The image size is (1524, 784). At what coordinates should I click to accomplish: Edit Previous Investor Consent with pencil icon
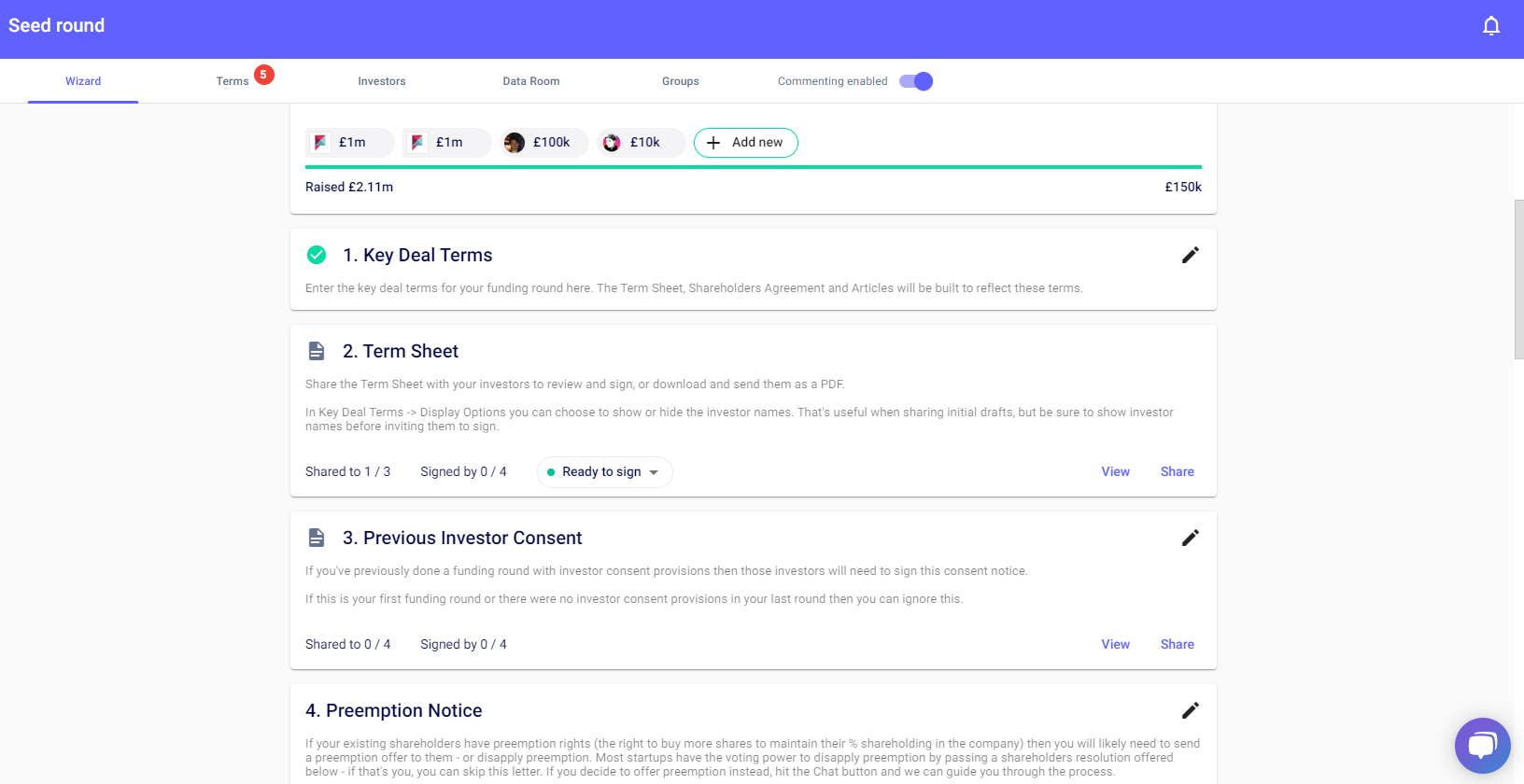1190,538
